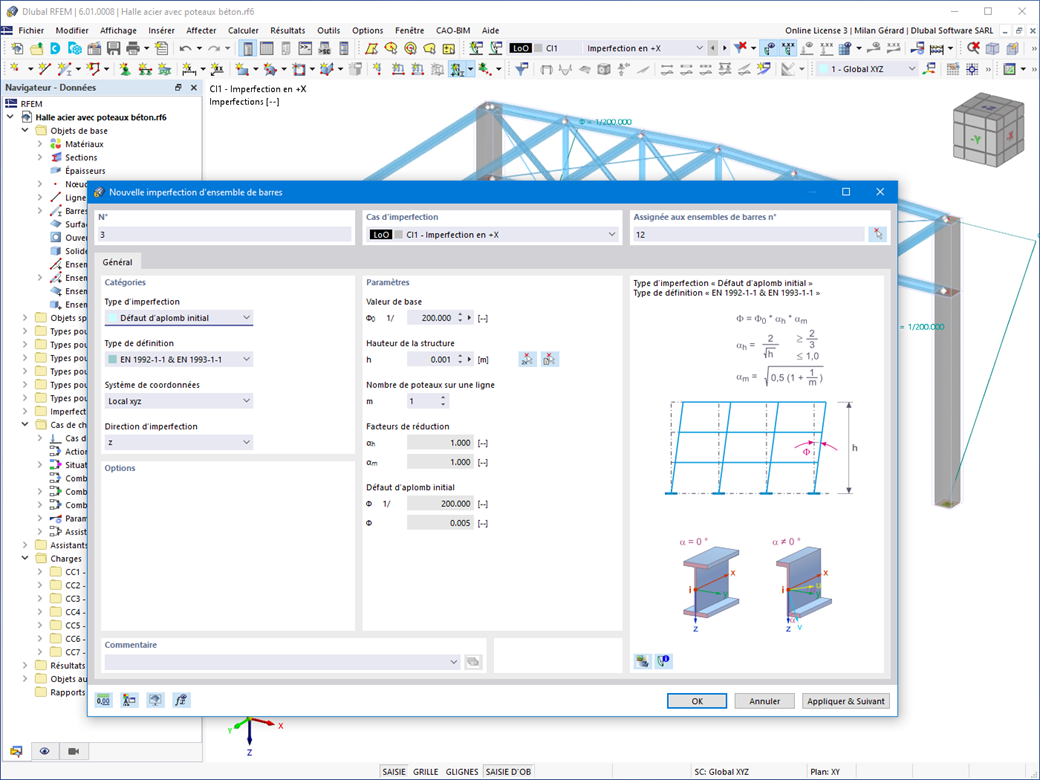The width and height of the screenshot is (1040, 780).
Task: Click grey color swatch beside CI1 in dialog
Action: point(399,234)
